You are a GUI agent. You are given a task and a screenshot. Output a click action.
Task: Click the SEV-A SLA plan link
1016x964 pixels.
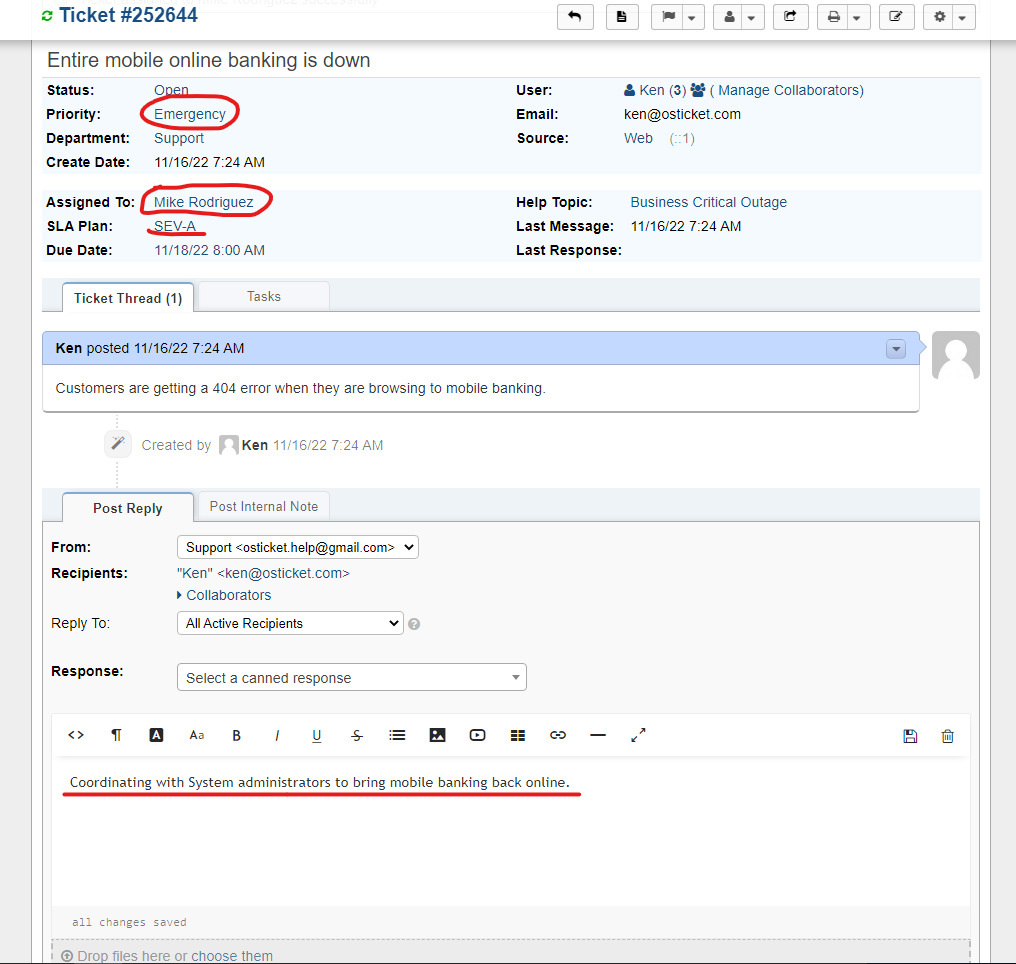(x=175, y=226)
